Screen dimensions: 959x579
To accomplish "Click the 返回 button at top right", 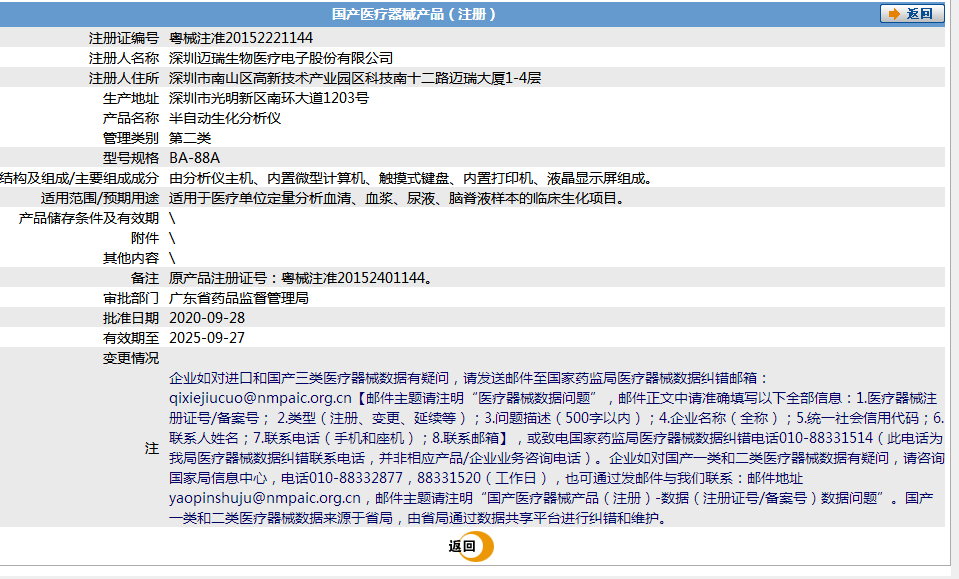I will tap(912, 13).
